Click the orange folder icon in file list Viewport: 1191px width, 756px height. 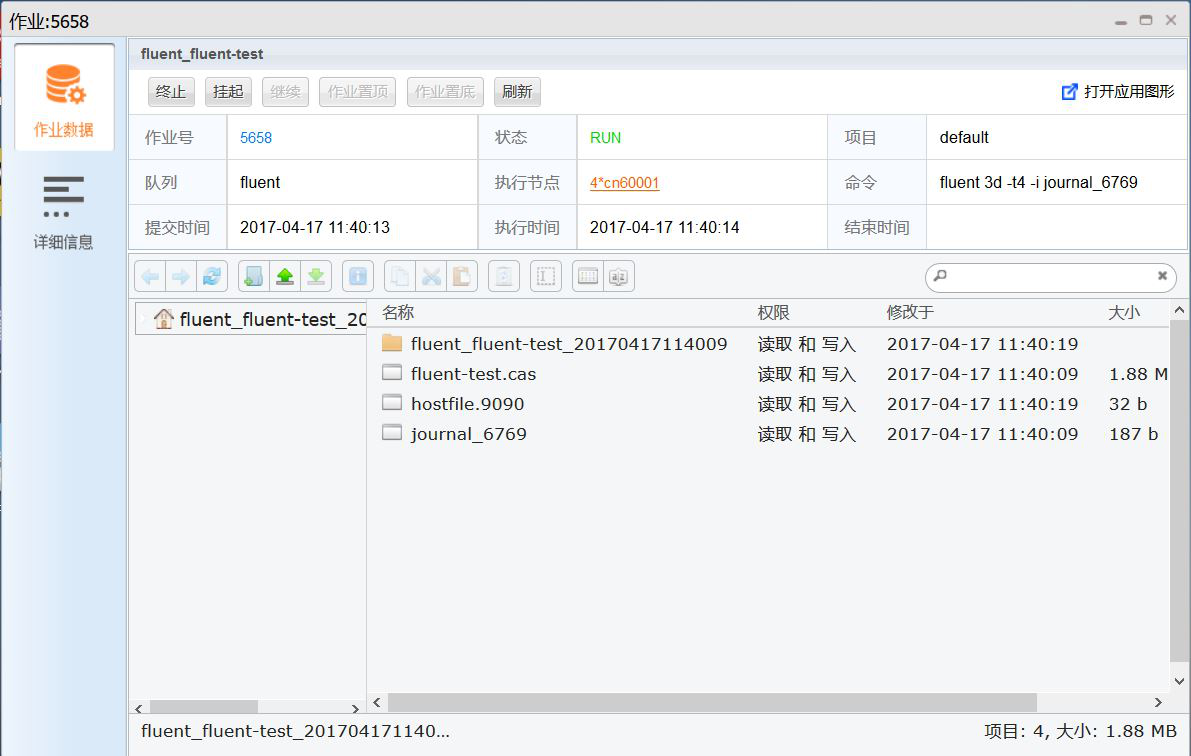click(392, 343)
